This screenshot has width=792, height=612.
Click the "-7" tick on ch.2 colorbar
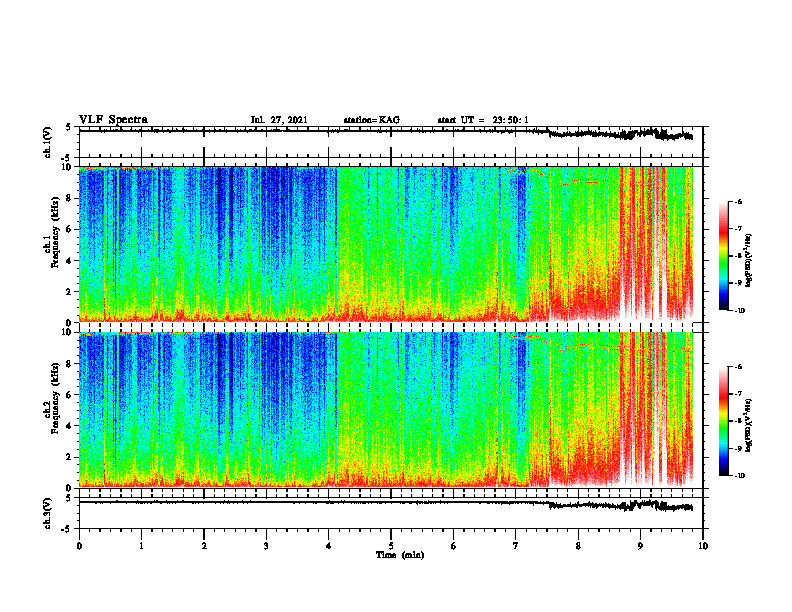coord(738,394)
